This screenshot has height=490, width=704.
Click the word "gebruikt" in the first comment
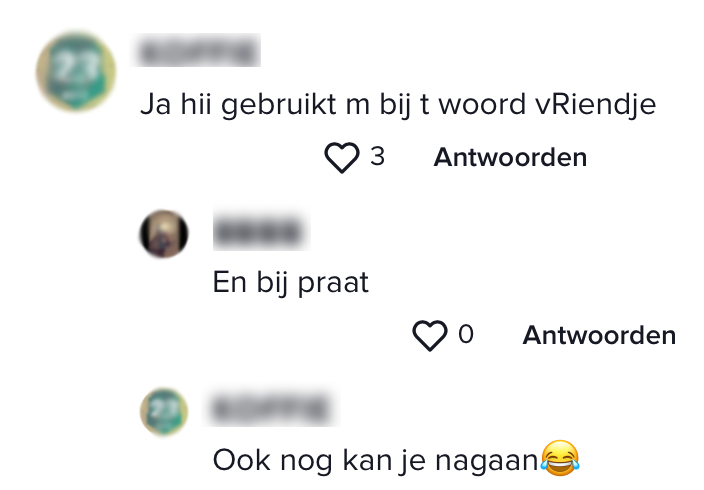278,105
